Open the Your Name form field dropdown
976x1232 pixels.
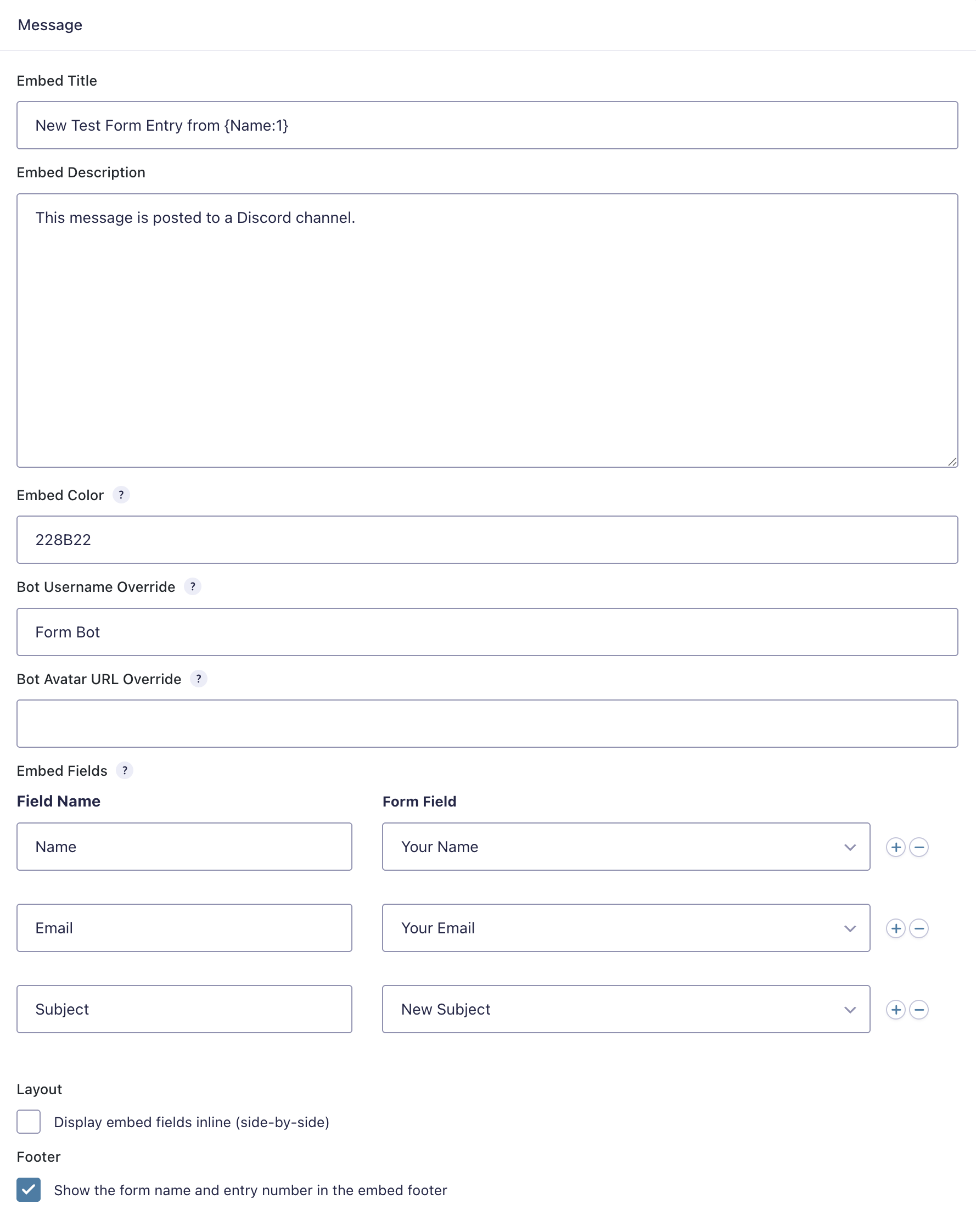pos(626,847)
